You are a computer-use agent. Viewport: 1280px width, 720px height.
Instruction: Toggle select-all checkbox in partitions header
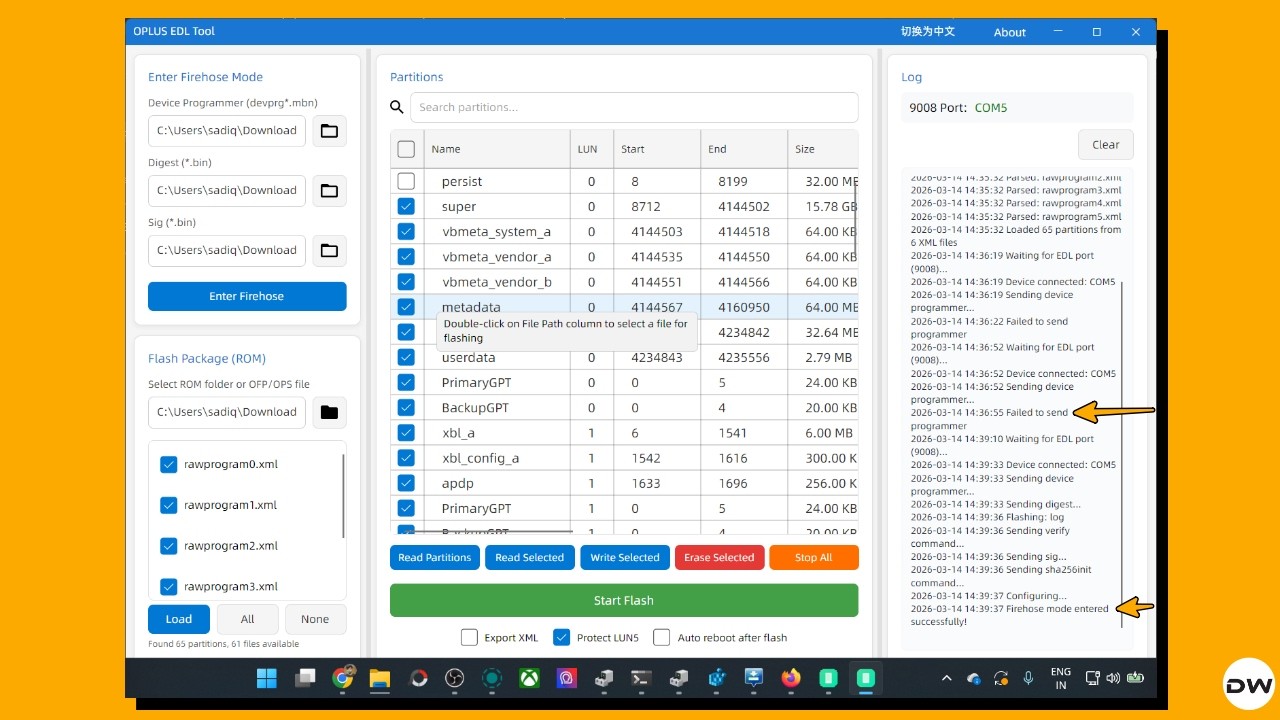click(406, 149)
